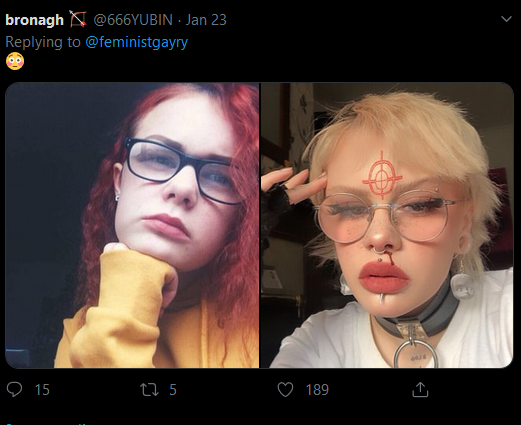This screenshot has width=521, height=425.
Task: Open the left photo with red hair
Action: 132,225
